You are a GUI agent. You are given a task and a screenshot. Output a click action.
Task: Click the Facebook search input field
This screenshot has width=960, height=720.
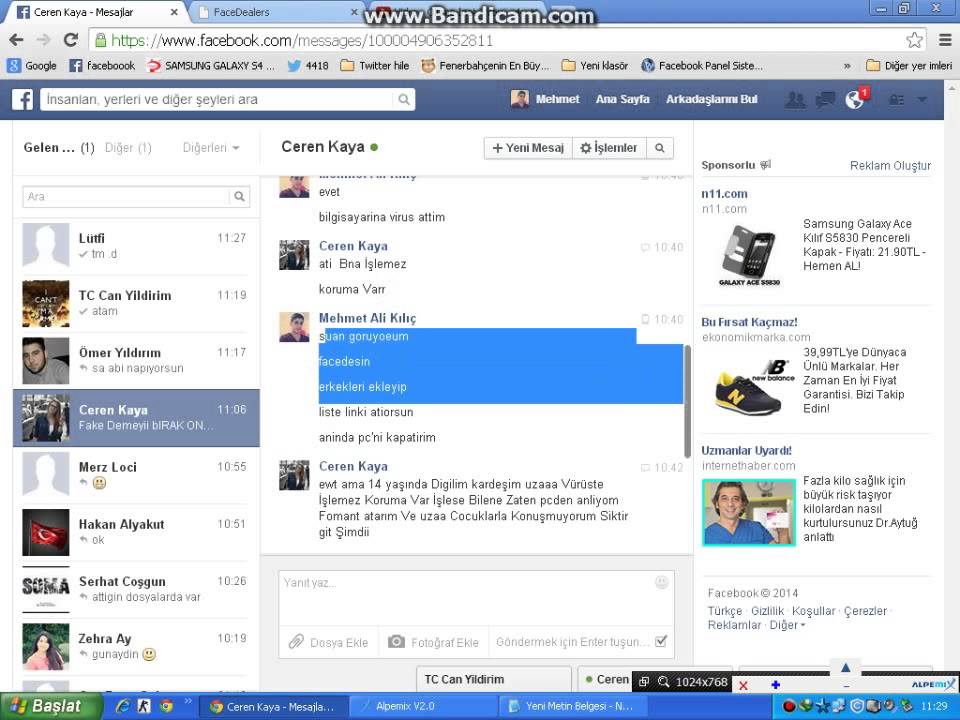217,99
